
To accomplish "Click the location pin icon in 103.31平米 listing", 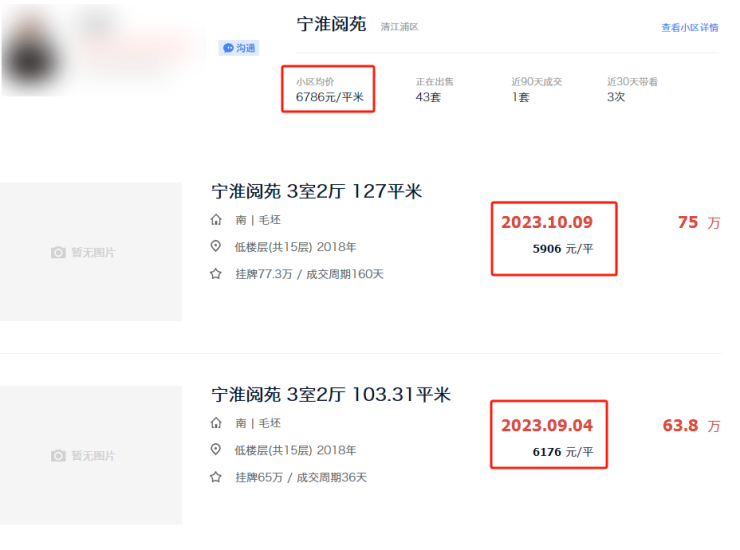I will [x=216, y=450].
